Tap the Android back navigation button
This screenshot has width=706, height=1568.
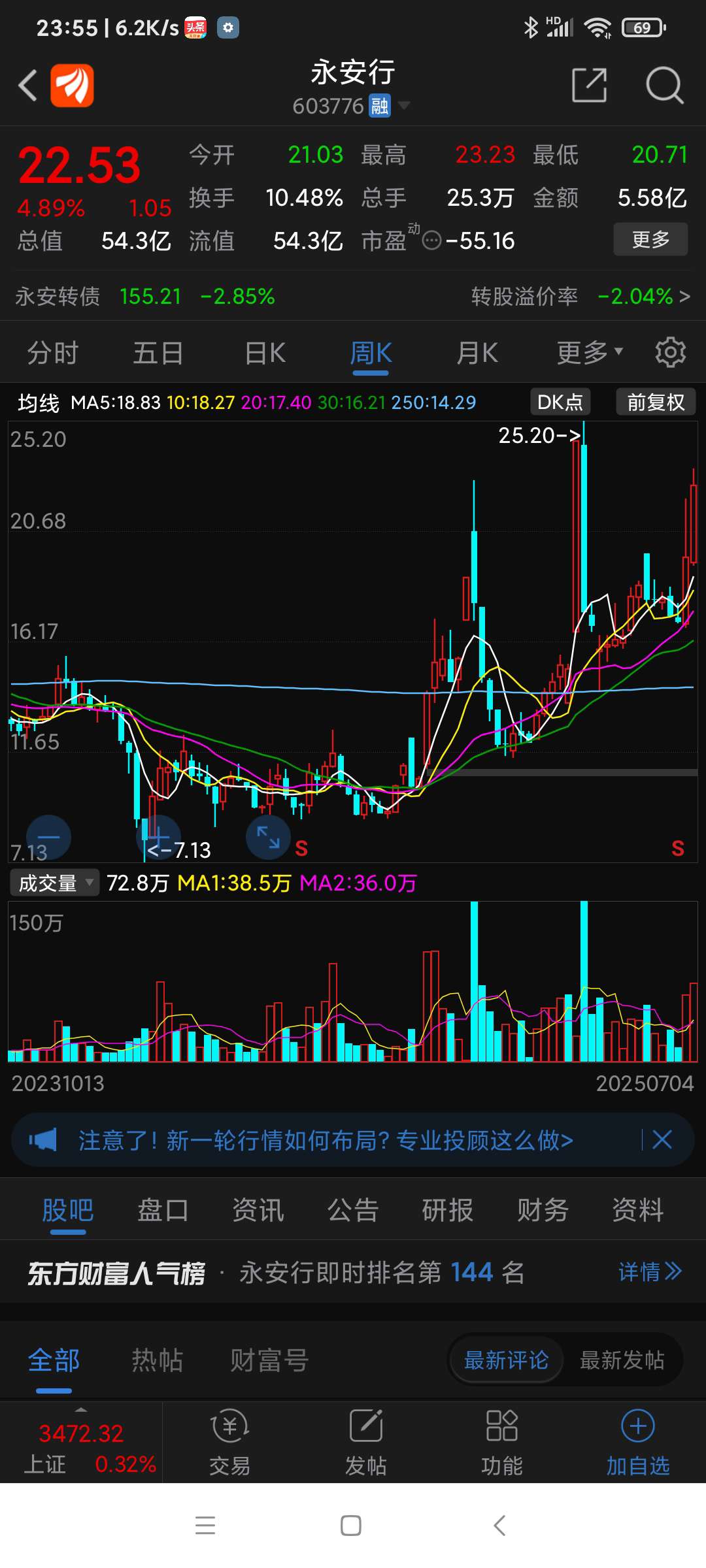pos(499,1526)
